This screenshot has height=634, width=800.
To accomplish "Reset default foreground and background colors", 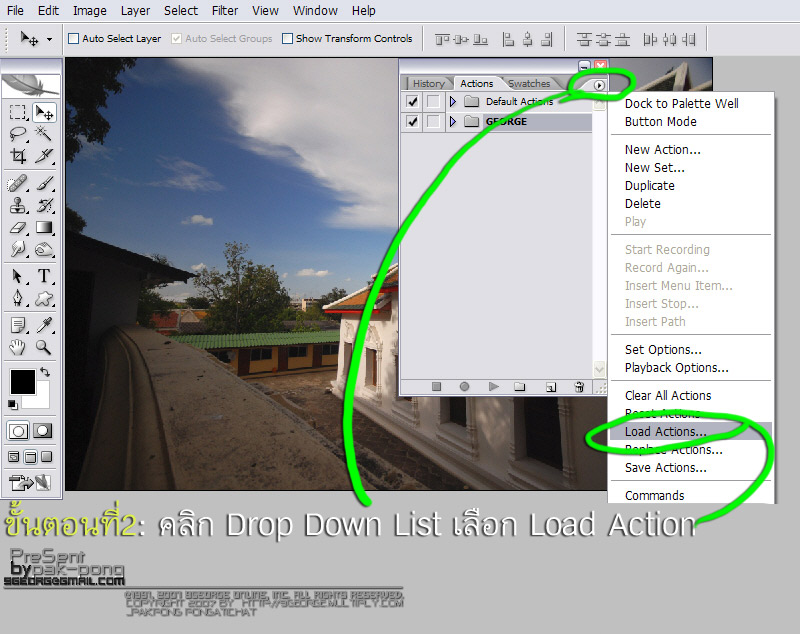I will [13, 405].
